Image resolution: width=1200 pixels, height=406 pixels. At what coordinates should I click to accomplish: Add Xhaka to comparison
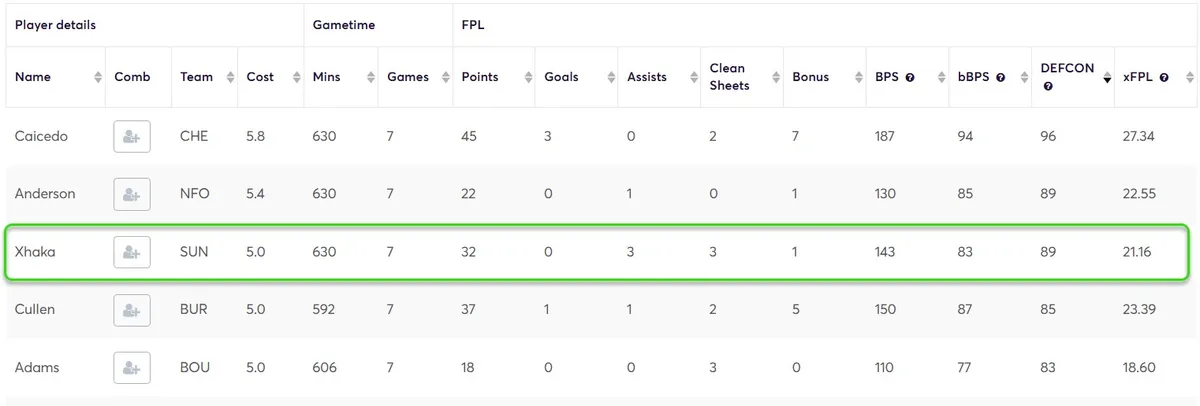pyautogui.click(x=132, y=252)
